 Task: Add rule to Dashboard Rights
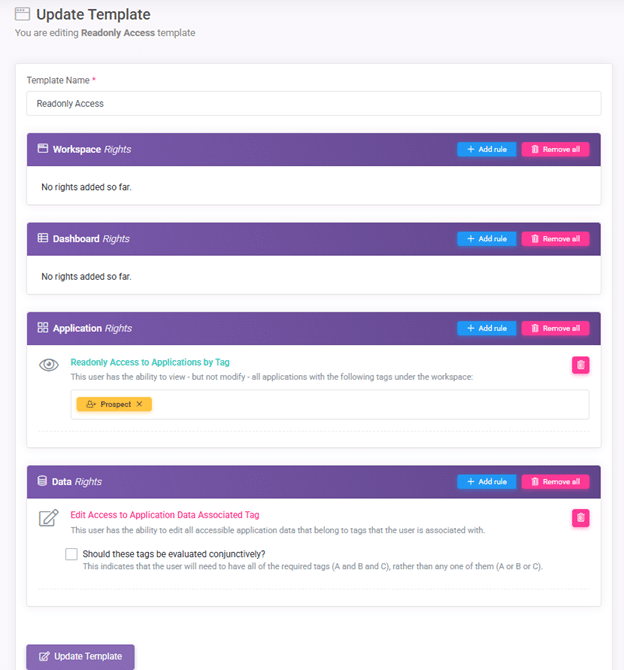point(486,239)
